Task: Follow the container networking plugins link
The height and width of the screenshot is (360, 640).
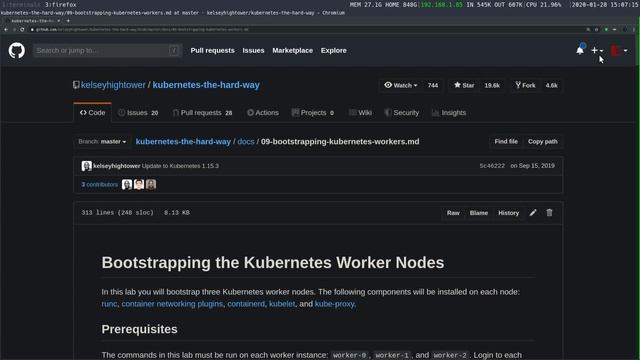Action: (172, 304)
